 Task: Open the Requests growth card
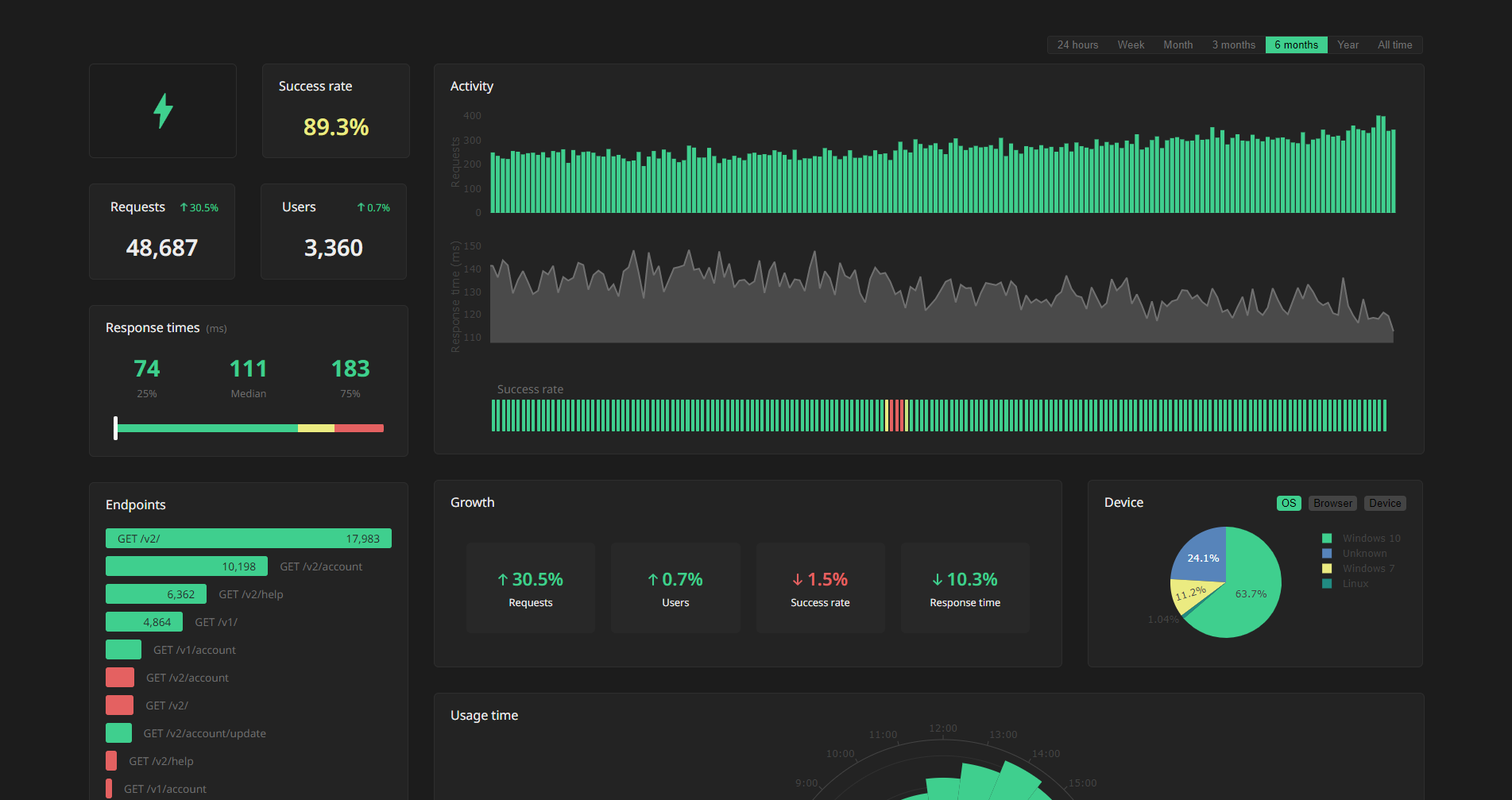pyautogui.click(x=531, y=588)
